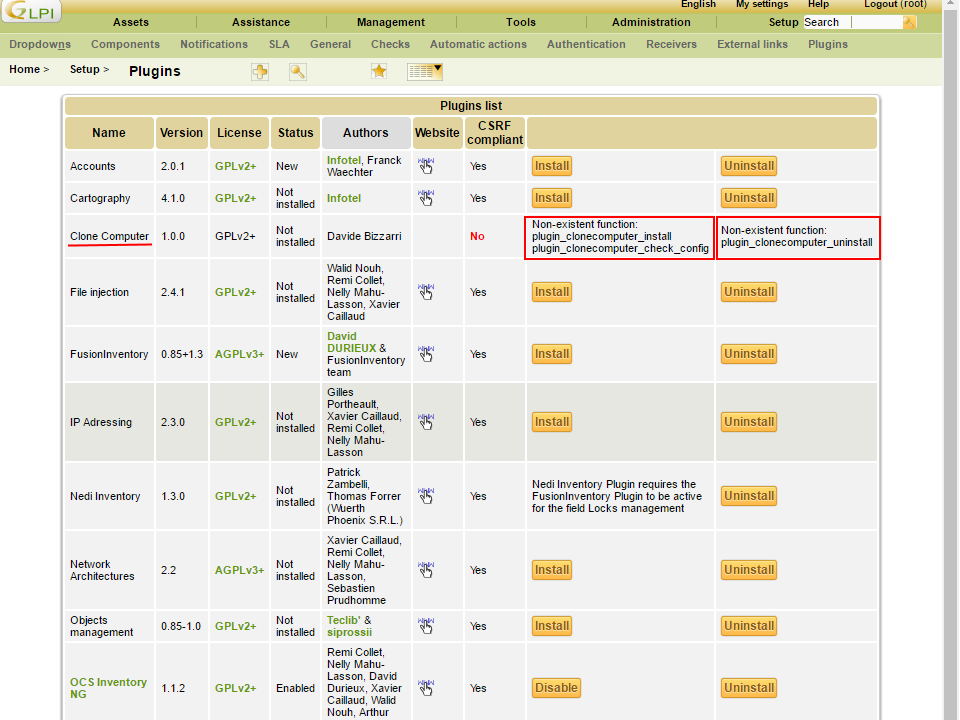
Task: Install the Network Architectures plugin
Action: 552,570
